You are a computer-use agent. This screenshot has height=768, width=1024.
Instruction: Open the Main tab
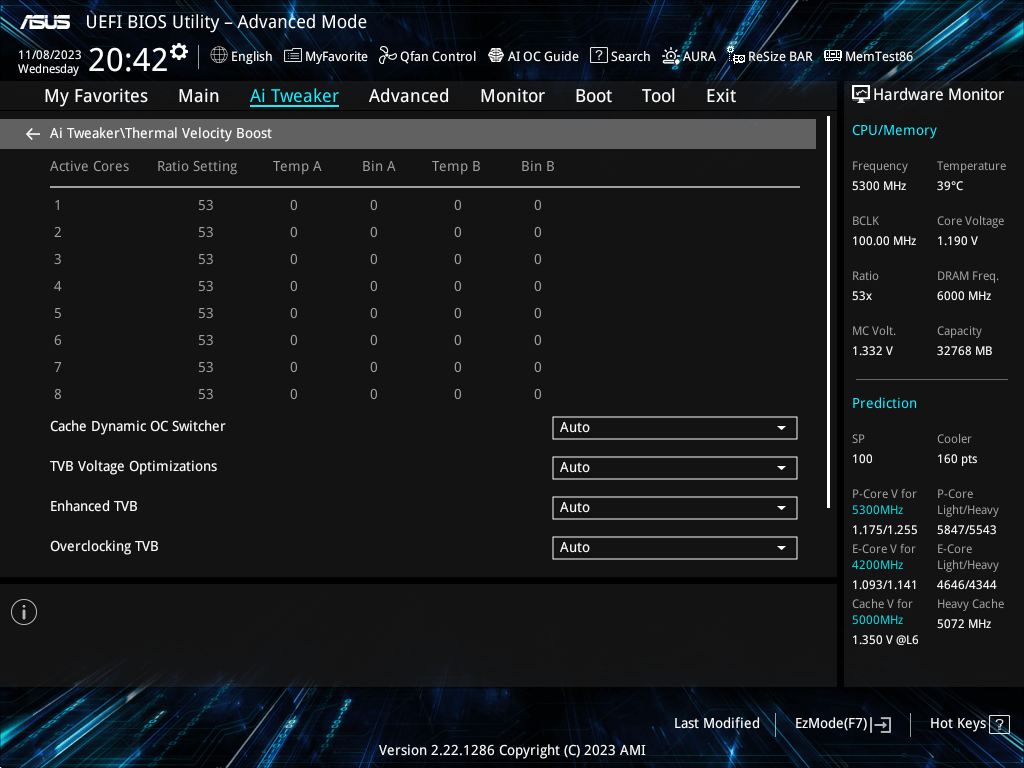tap(199, 96)
